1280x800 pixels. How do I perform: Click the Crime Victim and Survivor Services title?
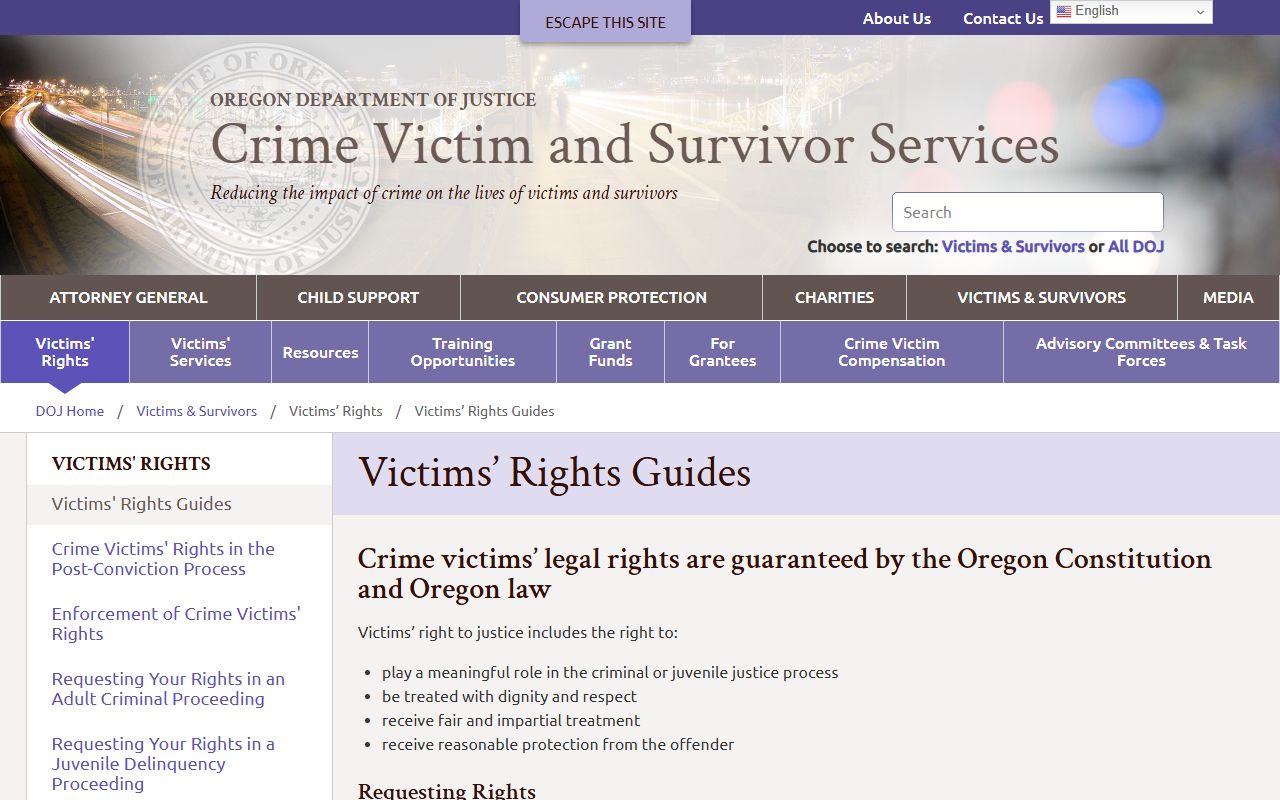pos(634,144)
